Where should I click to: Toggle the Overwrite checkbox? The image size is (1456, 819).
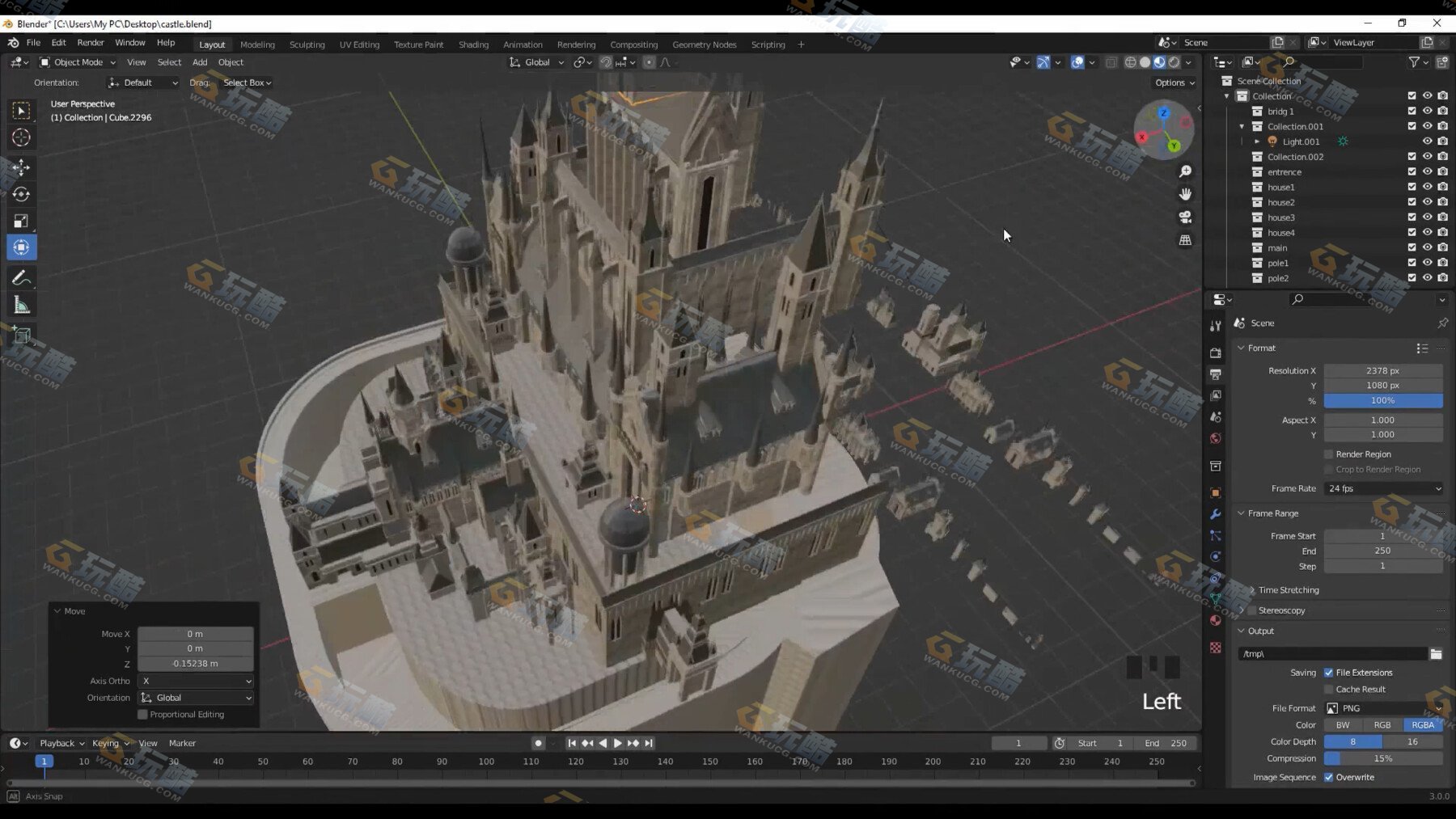1328,778
